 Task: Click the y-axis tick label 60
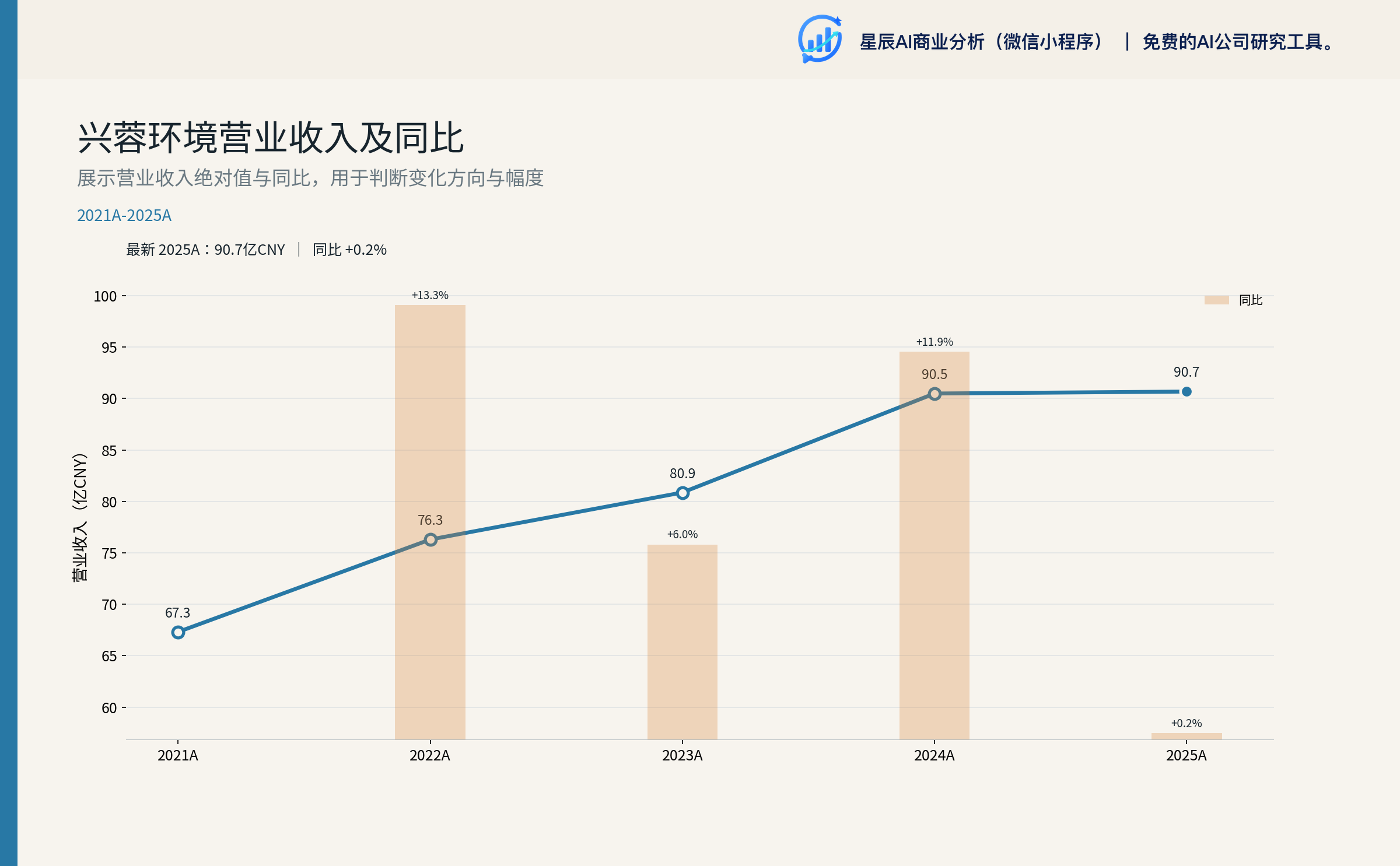tap(109, 708)
